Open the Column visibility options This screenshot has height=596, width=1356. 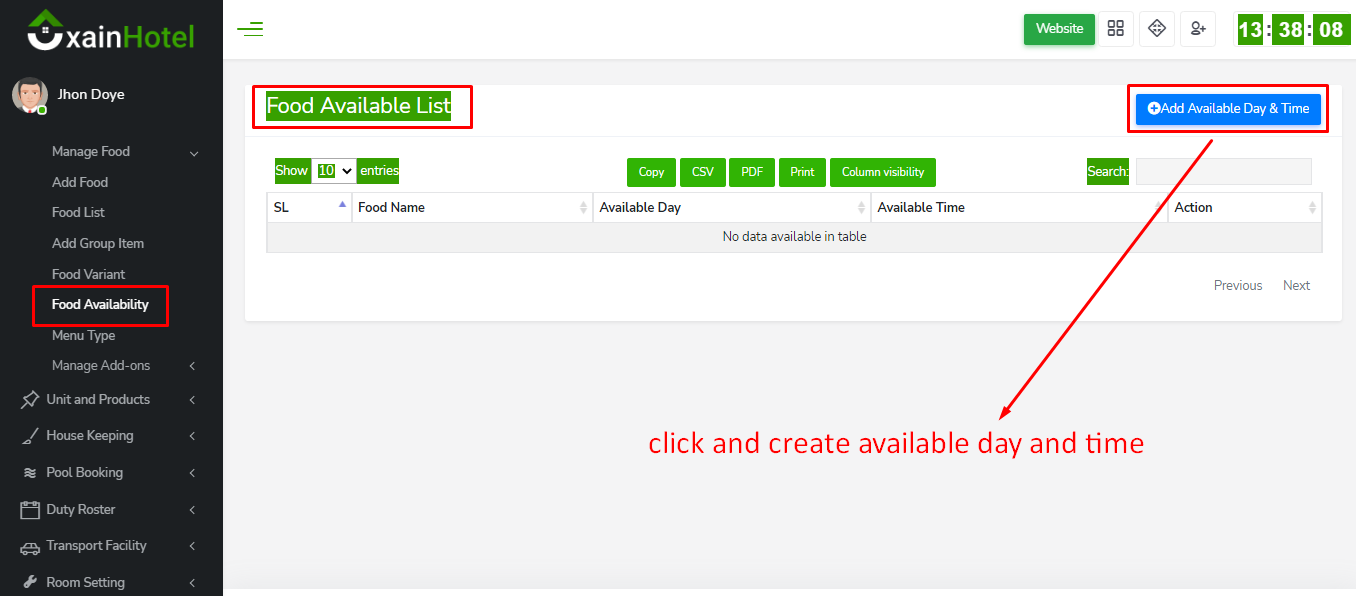point(882,172)
